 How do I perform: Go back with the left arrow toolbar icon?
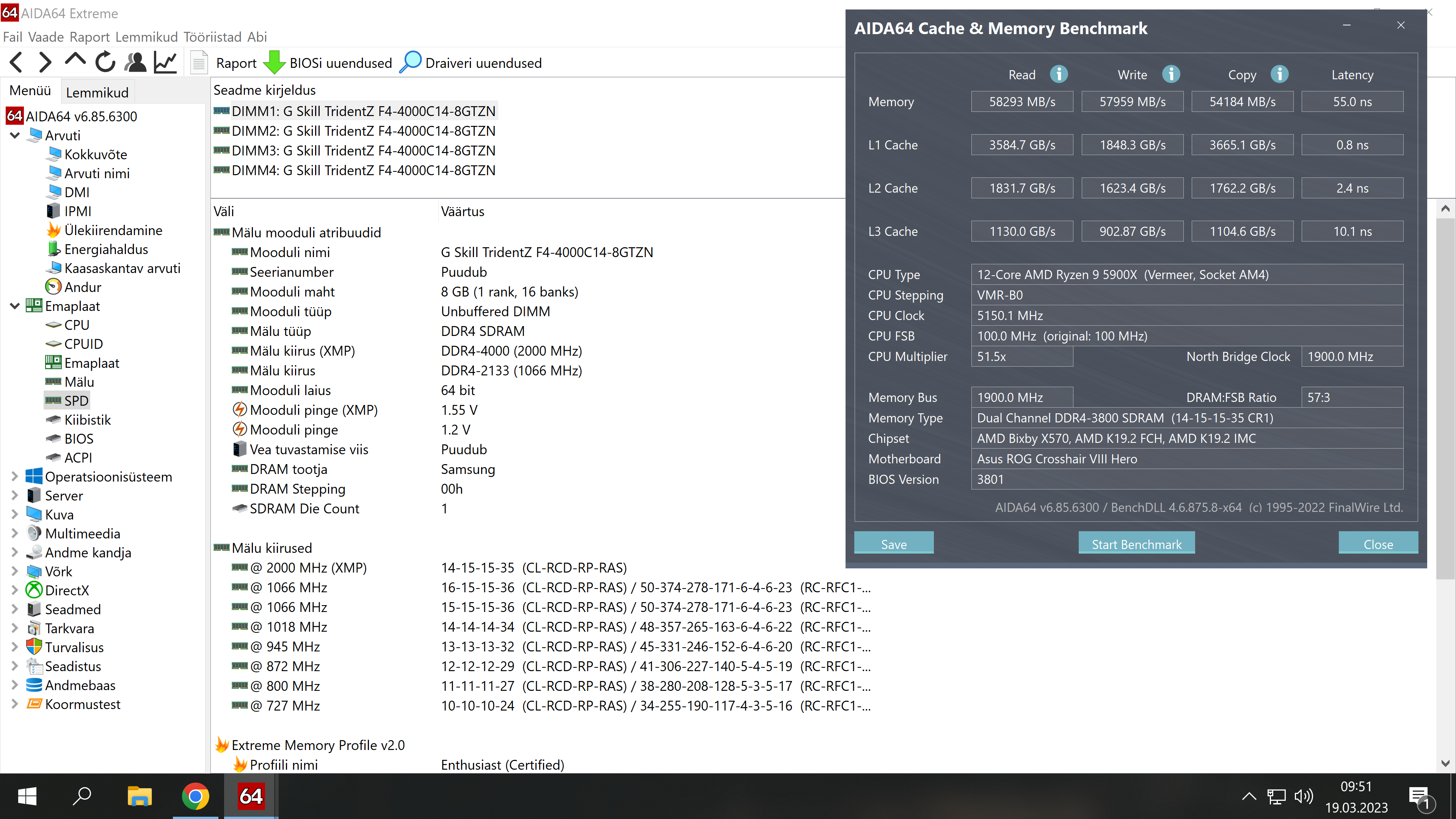pos(16,62)
